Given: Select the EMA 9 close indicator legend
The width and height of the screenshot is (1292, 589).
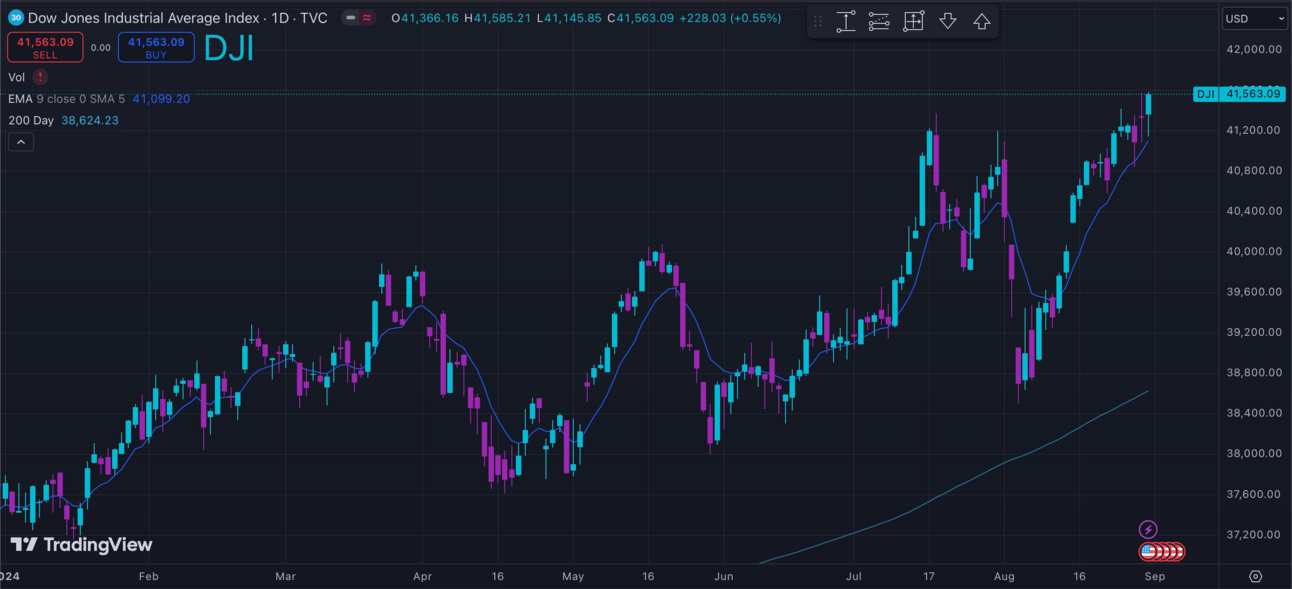Looking at the screenshot, I should (x=67, y=99).
